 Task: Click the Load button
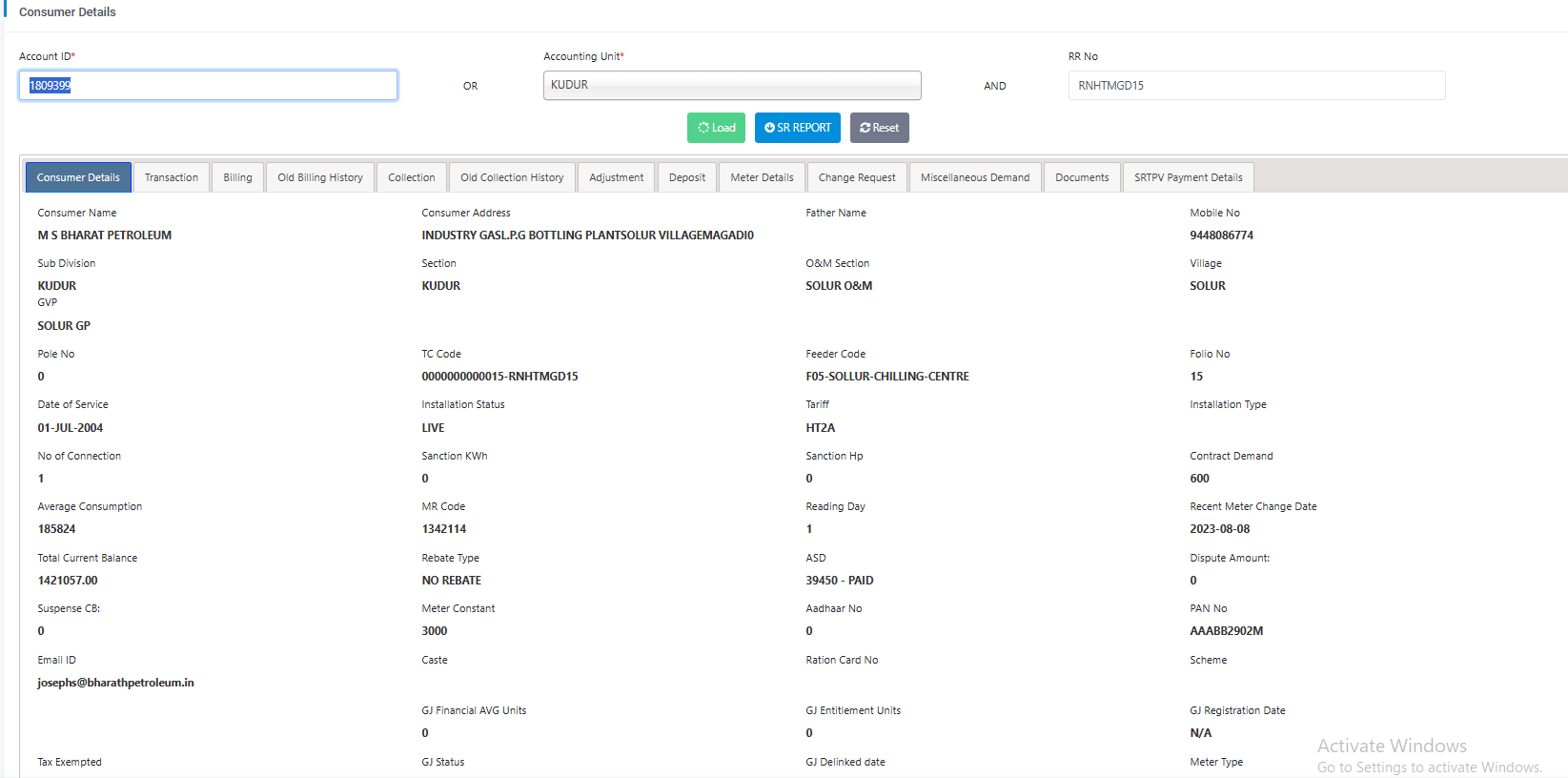[716, 128]
